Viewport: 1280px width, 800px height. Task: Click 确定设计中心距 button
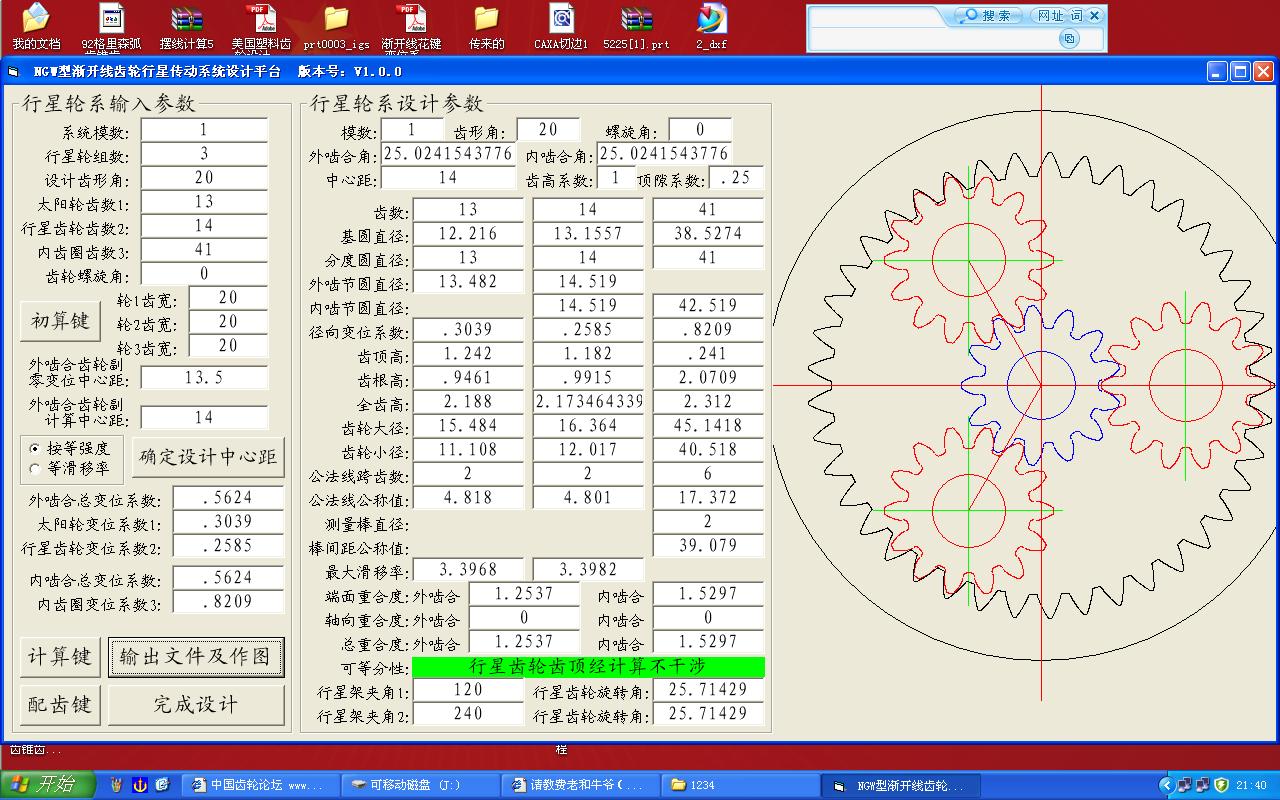tap(208, 457)
